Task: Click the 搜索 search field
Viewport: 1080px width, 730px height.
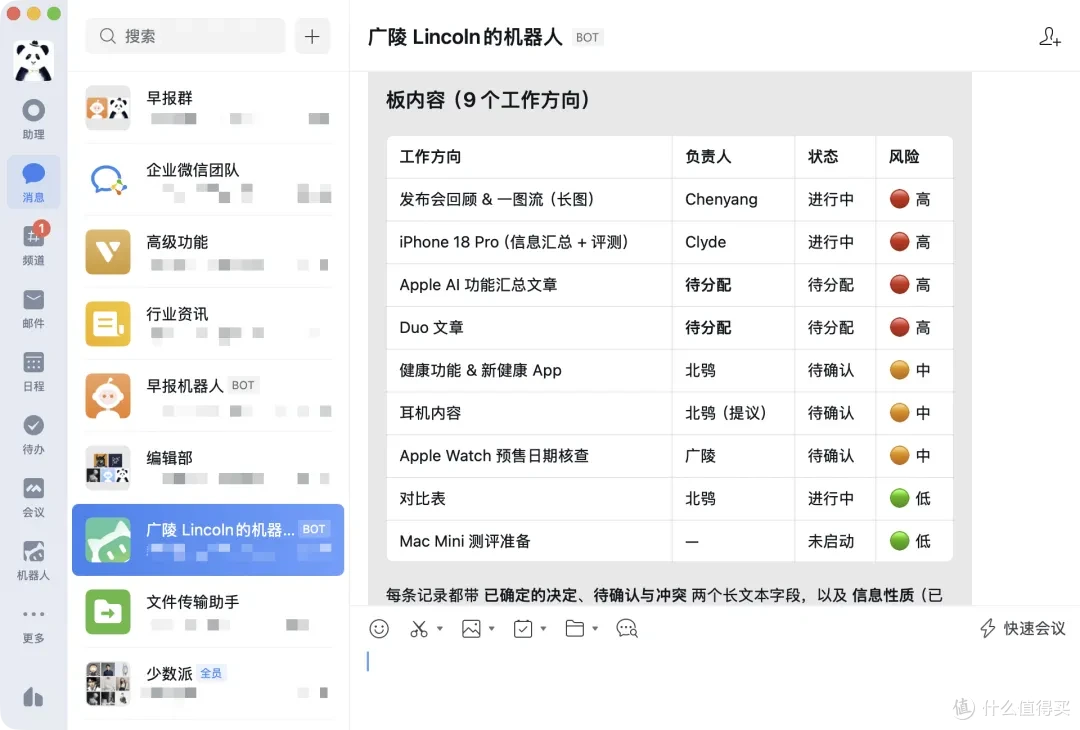Action: pos(185,36)
